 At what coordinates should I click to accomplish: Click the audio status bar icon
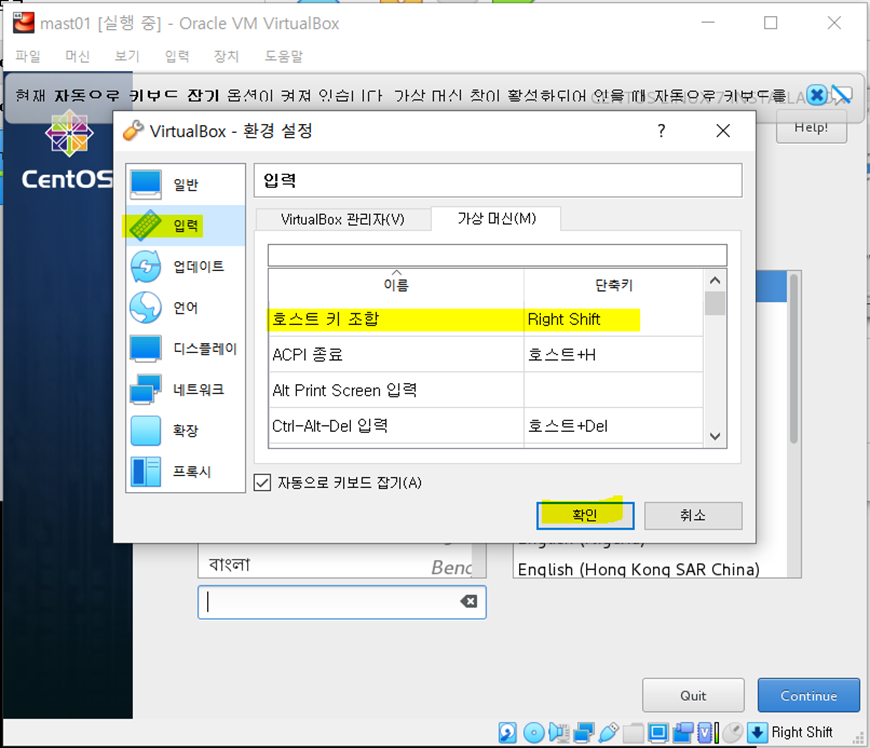pos(559,732)
